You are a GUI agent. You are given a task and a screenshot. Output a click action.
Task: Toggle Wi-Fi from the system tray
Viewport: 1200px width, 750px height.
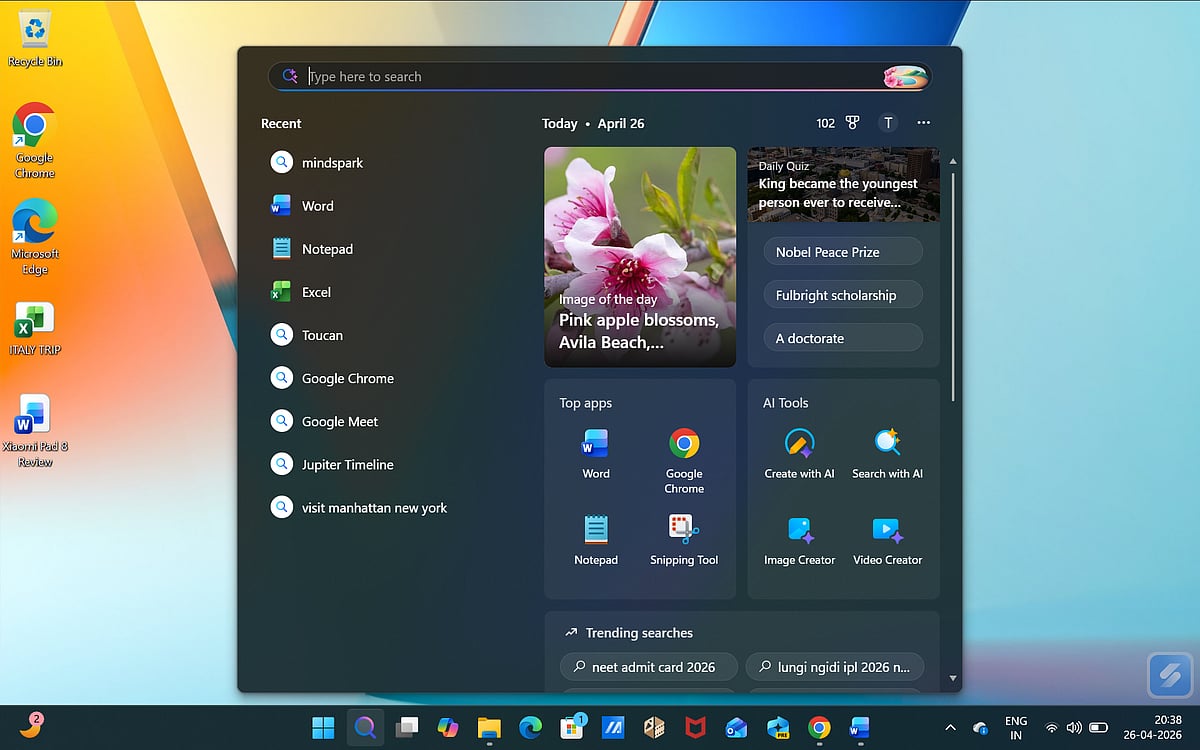(x=1051, y=727)
